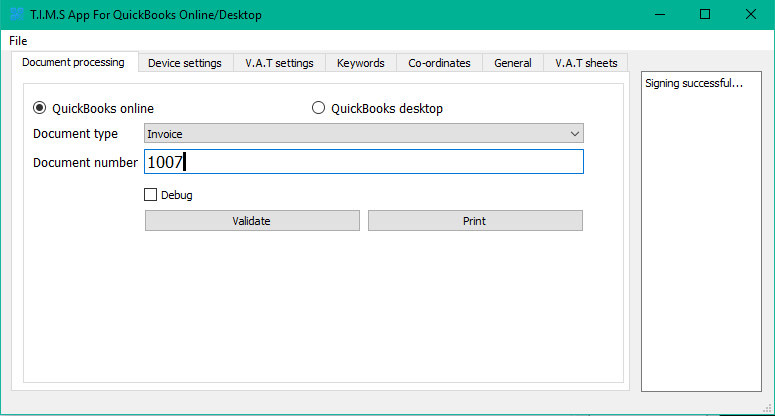Click the 'Document type' label

75,134
